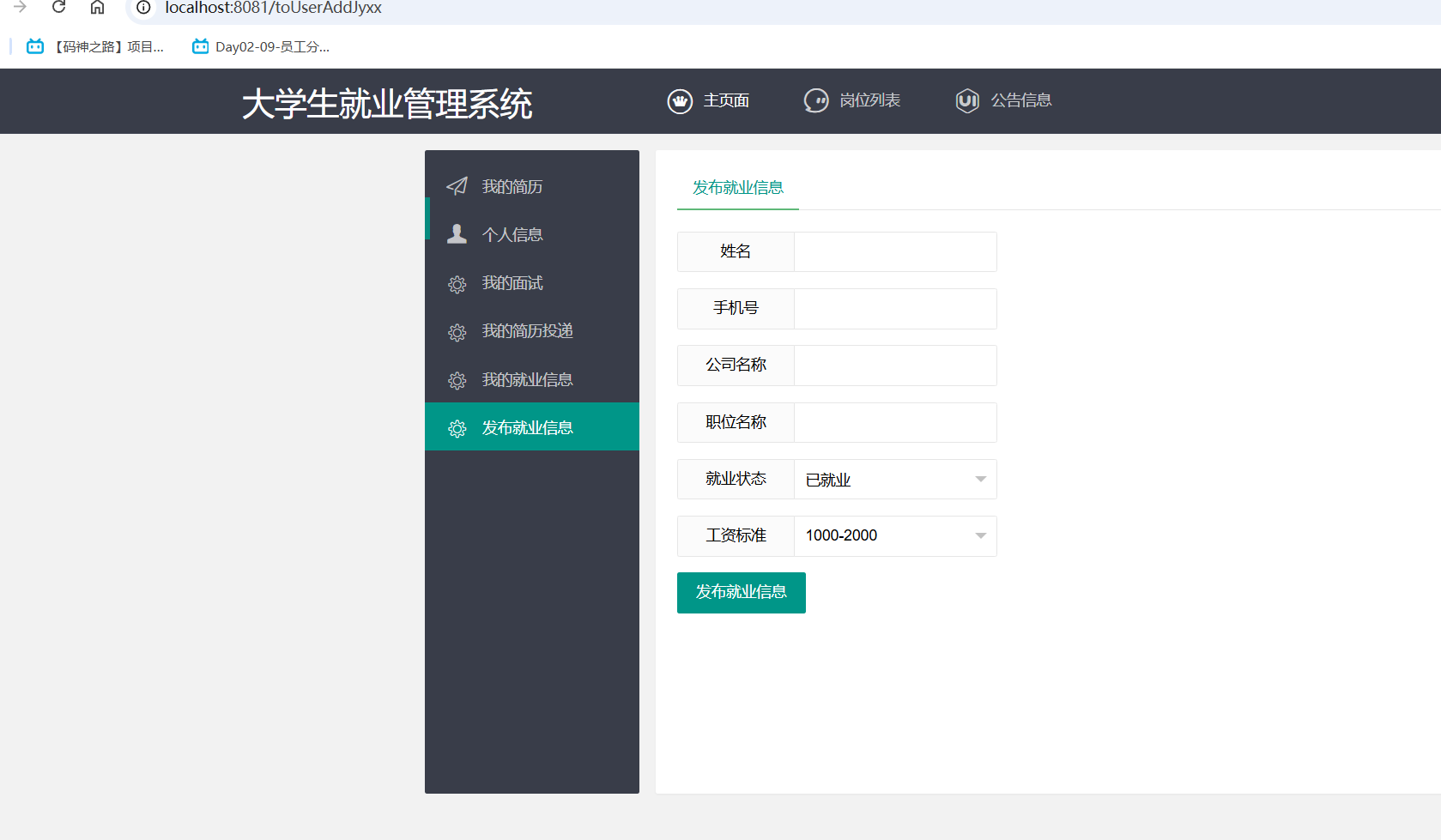
Task: Switch to the 发布就业信息 tab header
Action: tap(737, 188)
